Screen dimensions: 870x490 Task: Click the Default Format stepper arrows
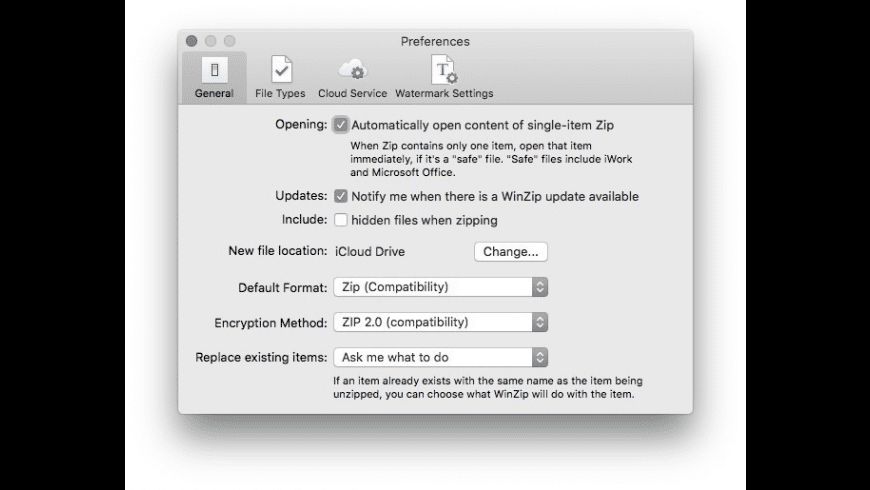pyautogui.click(x=540, y=287)
